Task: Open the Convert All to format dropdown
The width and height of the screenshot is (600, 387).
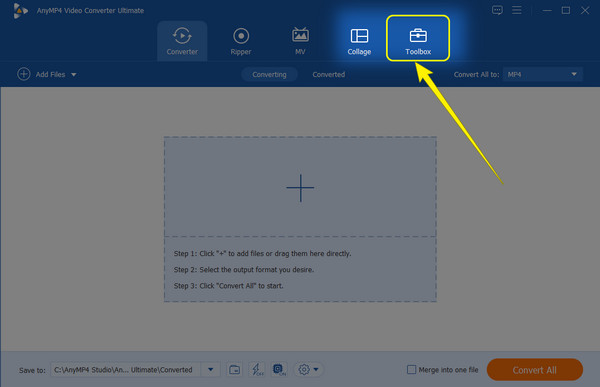Action: tap(543, 74)
